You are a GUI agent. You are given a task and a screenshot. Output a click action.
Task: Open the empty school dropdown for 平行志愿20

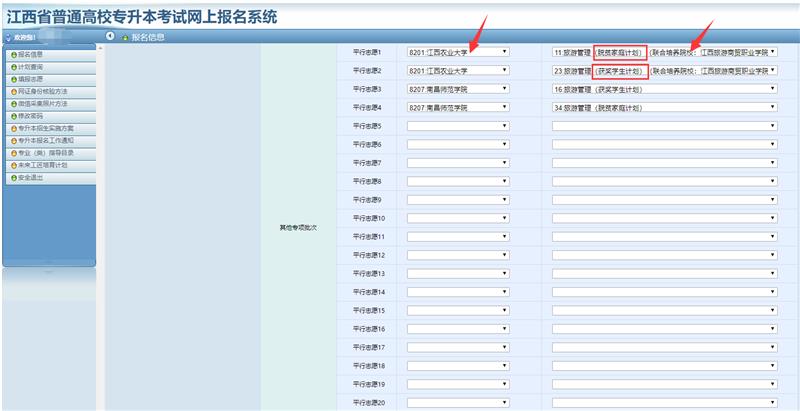[458, 403]
